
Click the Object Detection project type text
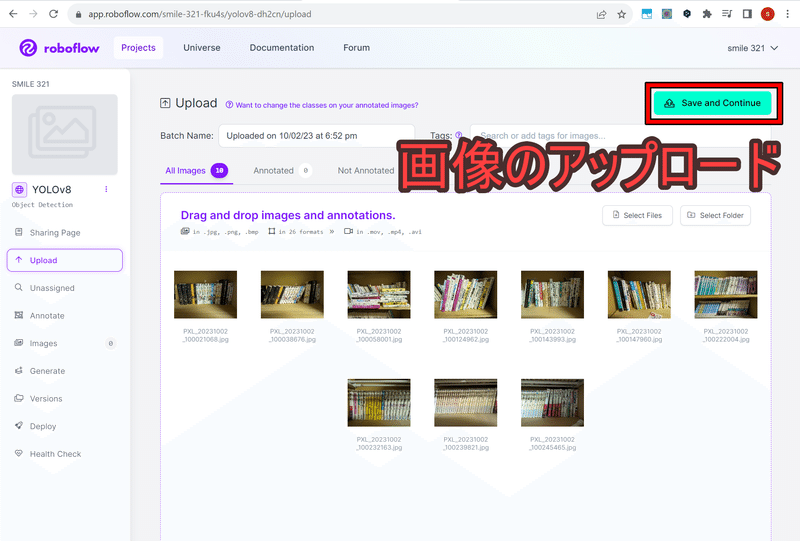[x=42, y=205]
